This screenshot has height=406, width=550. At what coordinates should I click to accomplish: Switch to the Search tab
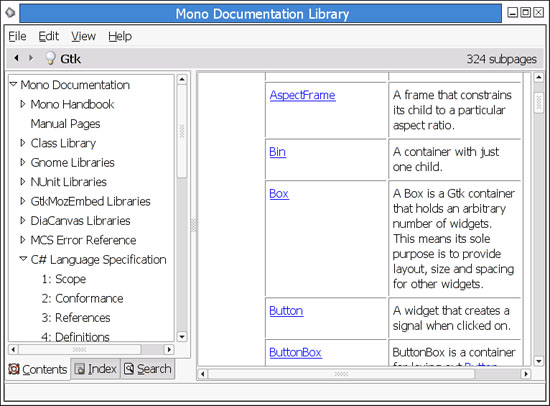coord(148,369)
